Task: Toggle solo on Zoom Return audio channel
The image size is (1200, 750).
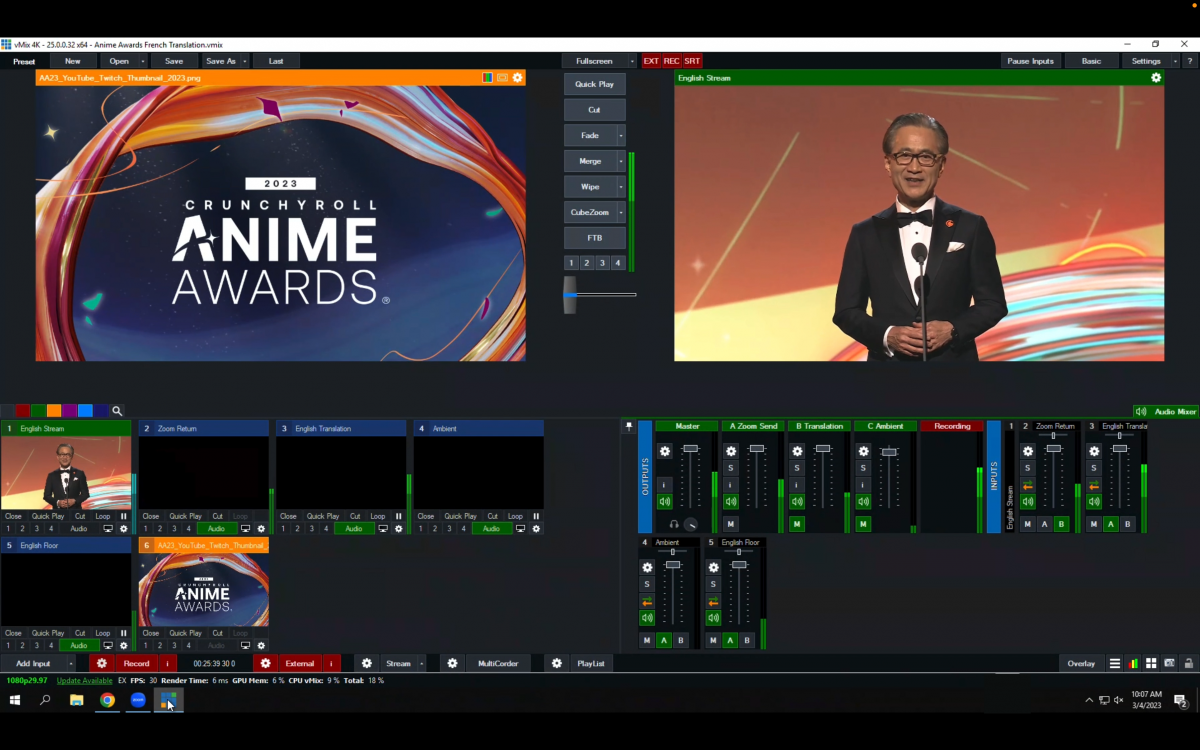Action: 1028,468
